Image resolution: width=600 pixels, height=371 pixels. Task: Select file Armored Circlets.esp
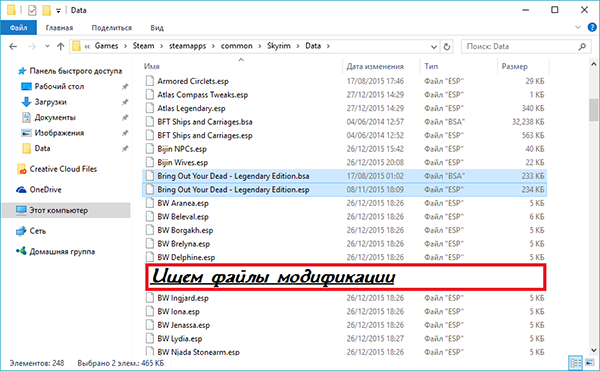coord(193,81)
